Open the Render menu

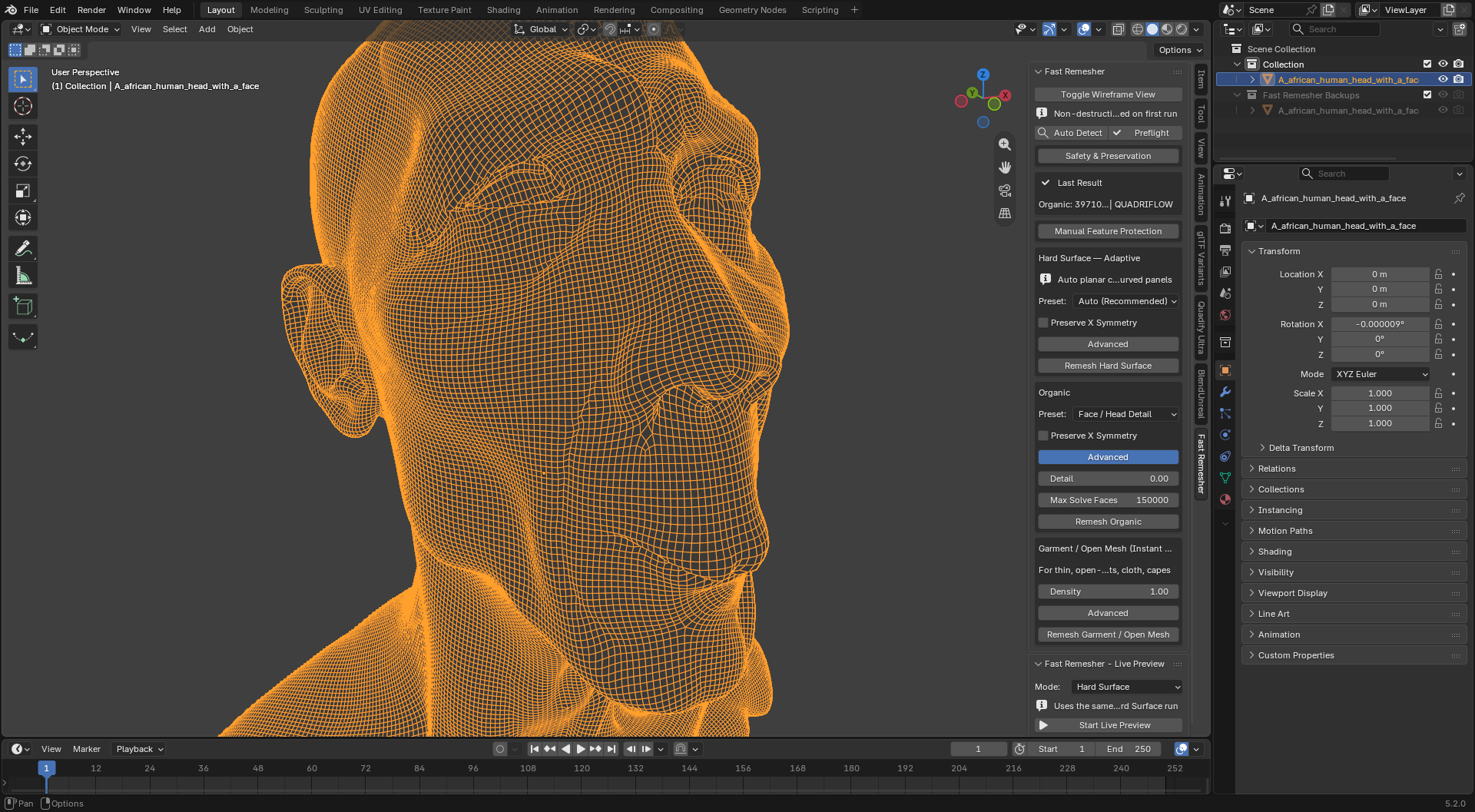coord(91,10)
